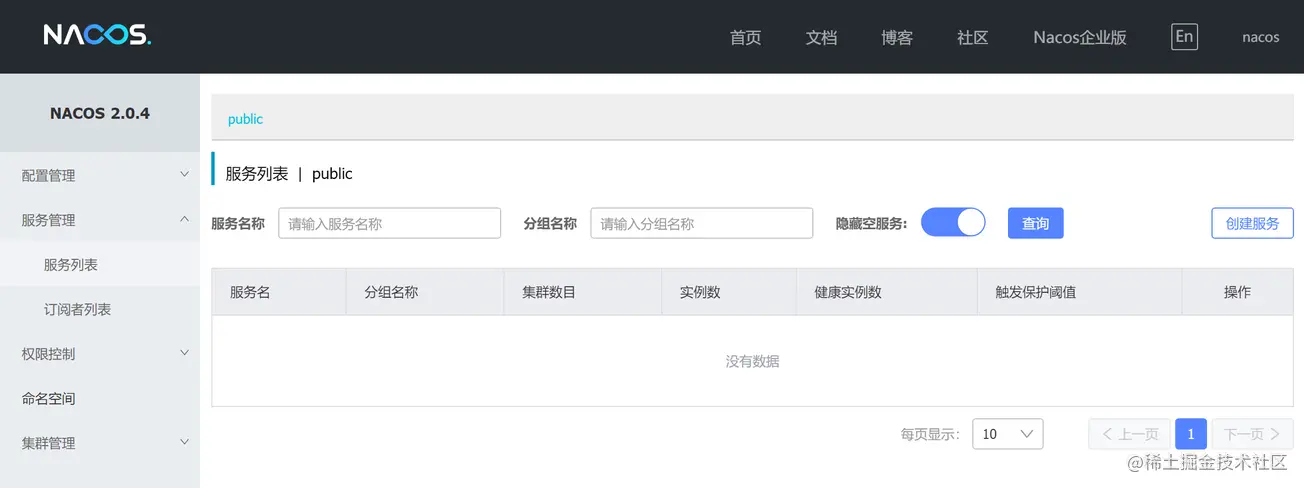Collapse the 服务管理 sidebar menu

tap(100, 220)
